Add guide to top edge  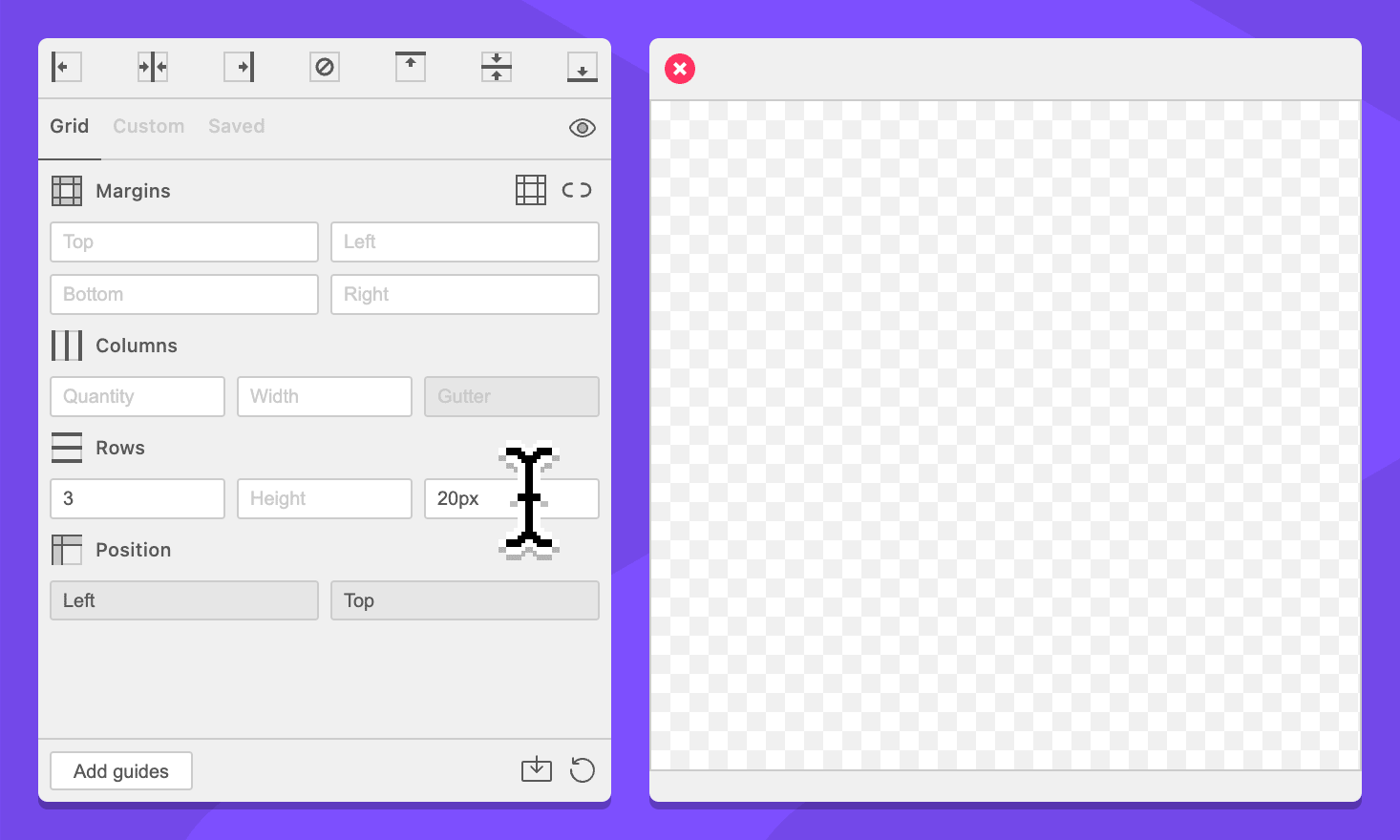[411, 67]
